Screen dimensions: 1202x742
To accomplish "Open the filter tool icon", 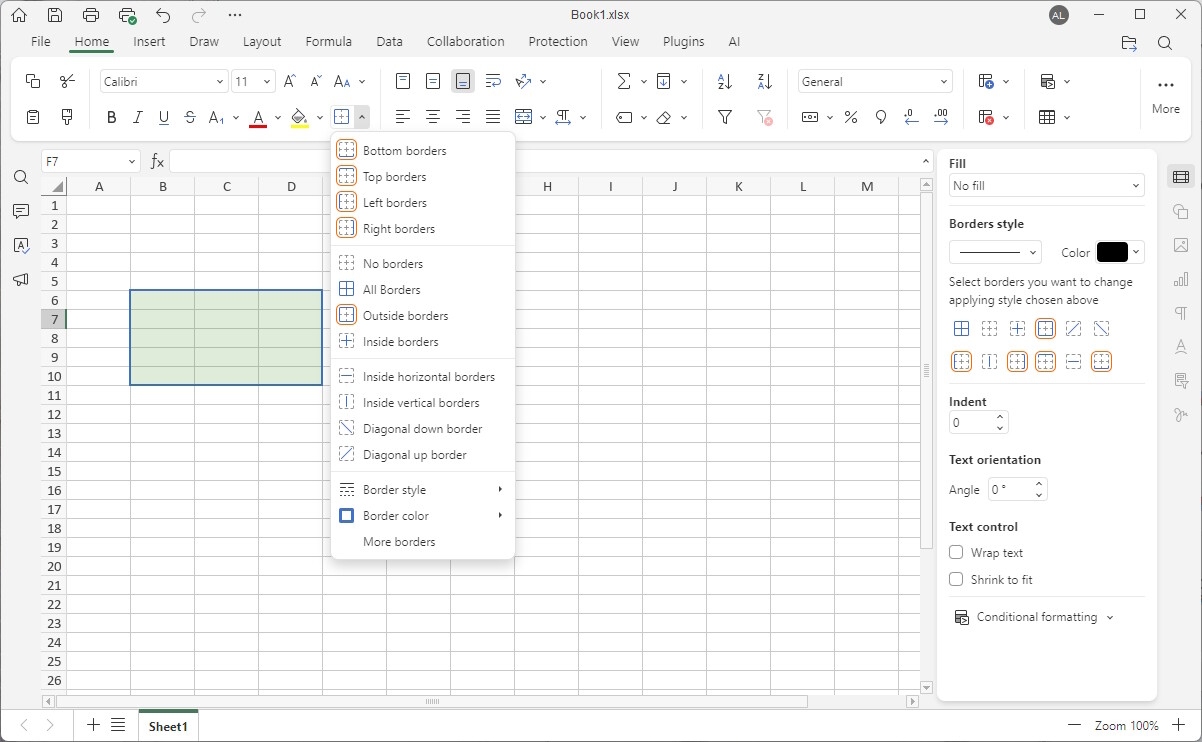I will 725,118.
